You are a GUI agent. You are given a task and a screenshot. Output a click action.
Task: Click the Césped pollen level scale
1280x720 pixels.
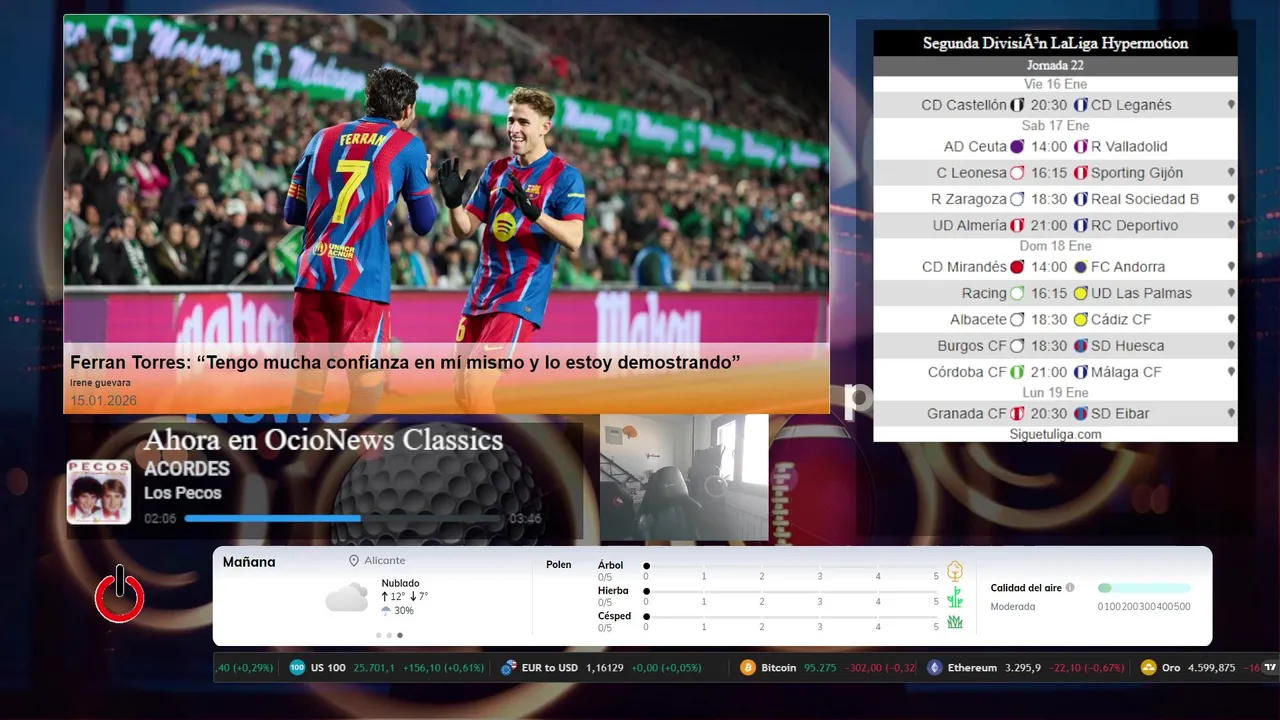coord(791,618)
